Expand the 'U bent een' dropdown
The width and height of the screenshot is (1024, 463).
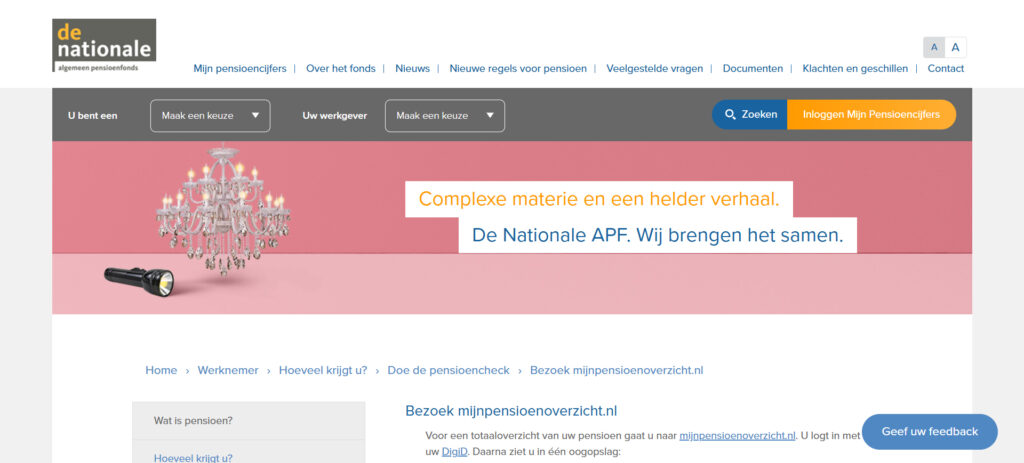click(x=210, y=116)
